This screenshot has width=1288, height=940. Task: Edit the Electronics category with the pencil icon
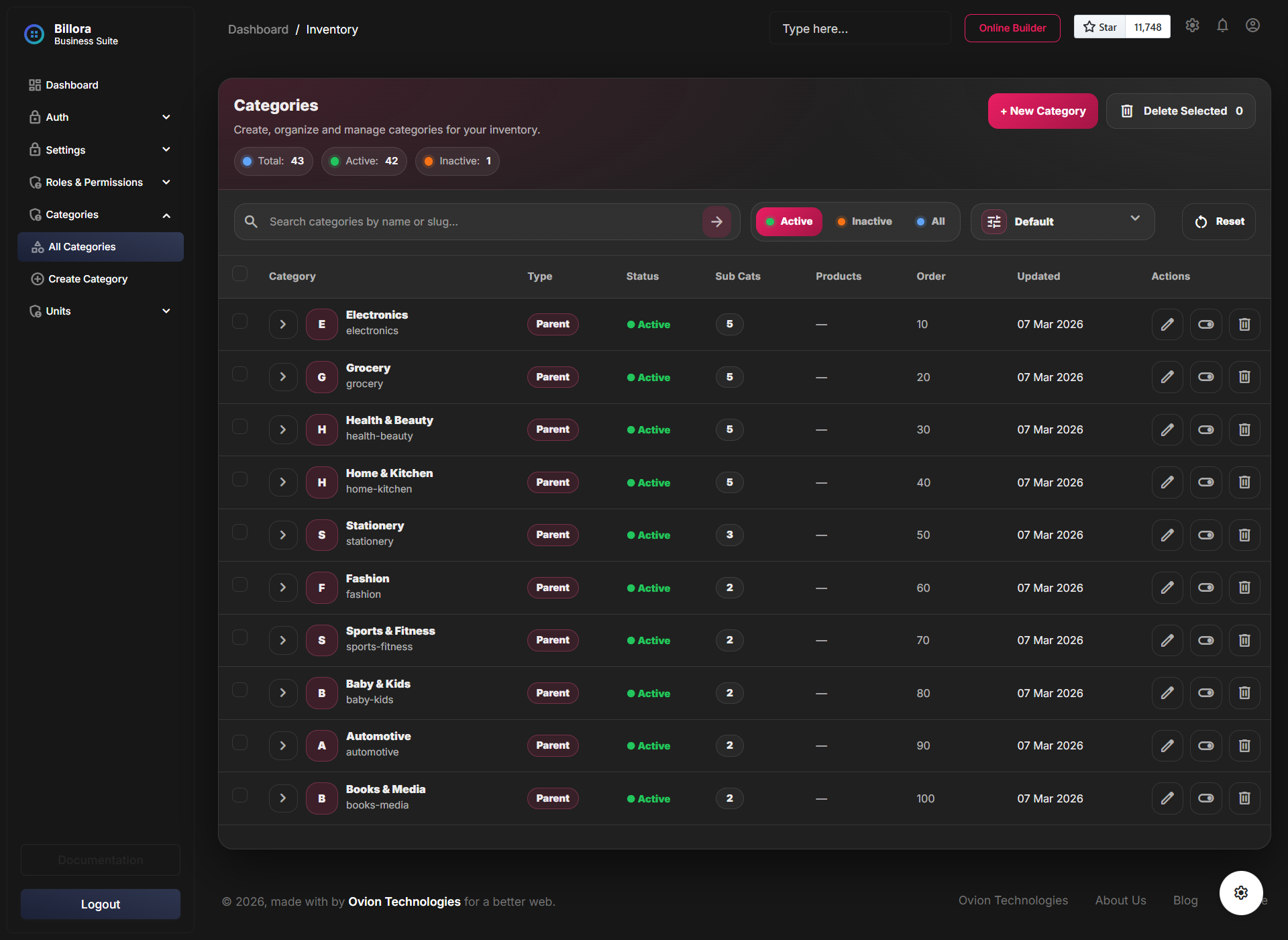tap(1167, 324)
